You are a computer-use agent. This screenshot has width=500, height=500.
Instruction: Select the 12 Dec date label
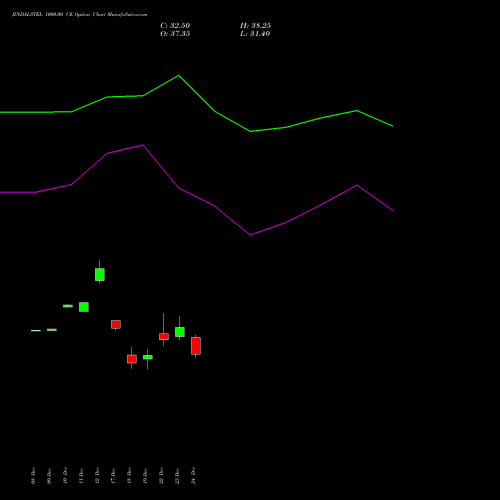[x=97, y=476]
